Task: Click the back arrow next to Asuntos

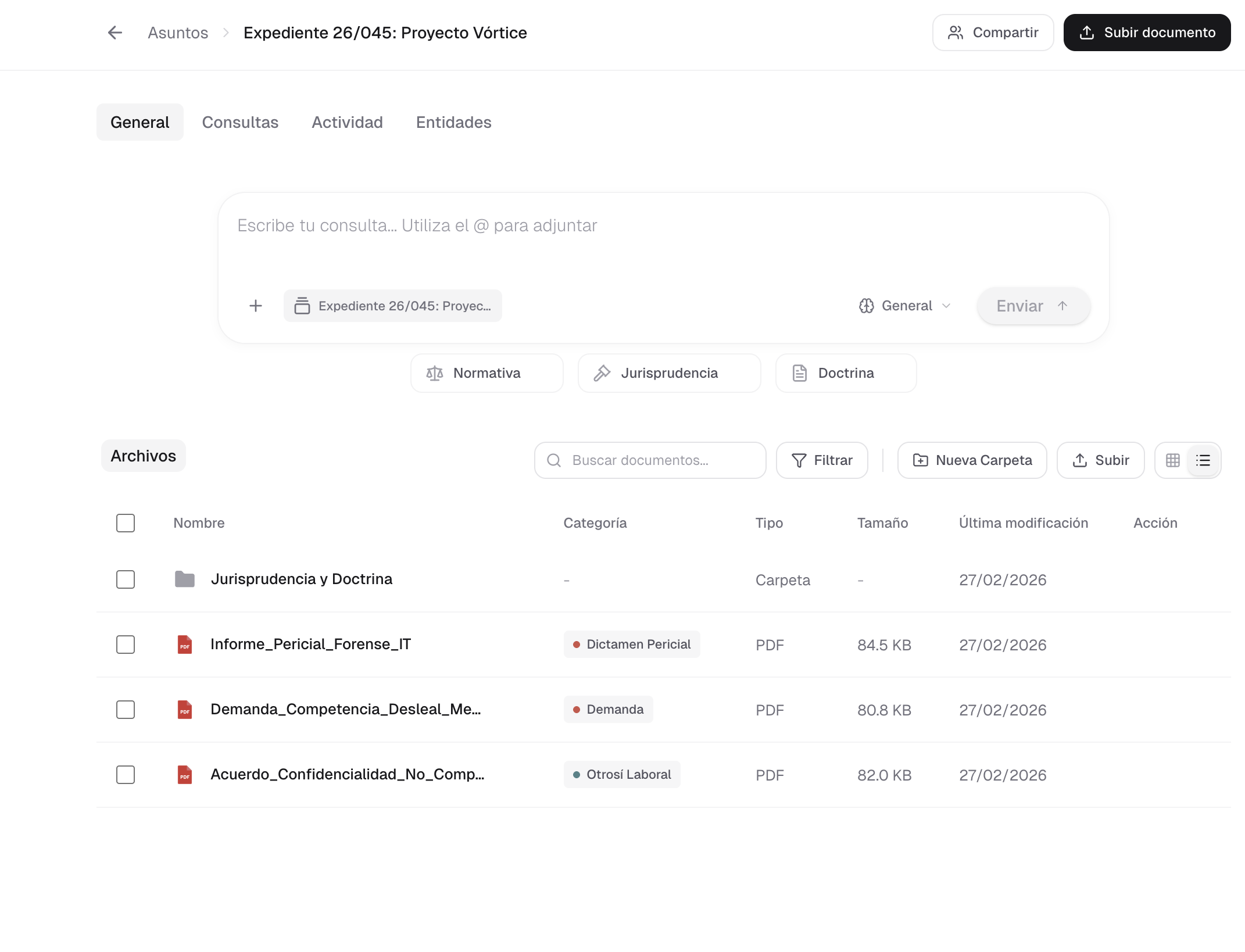Action: pyautogui.click(x=115, y=33)
